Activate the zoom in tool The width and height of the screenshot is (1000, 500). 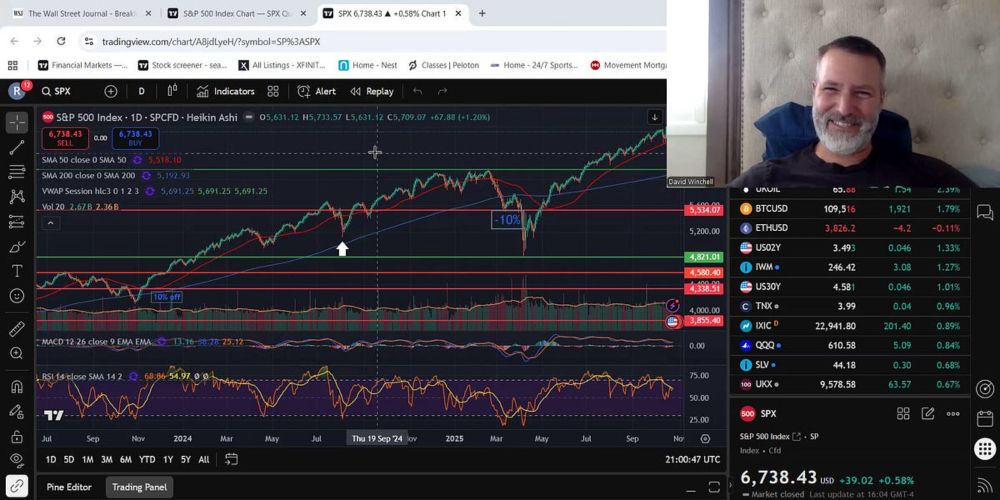(17, 353)
